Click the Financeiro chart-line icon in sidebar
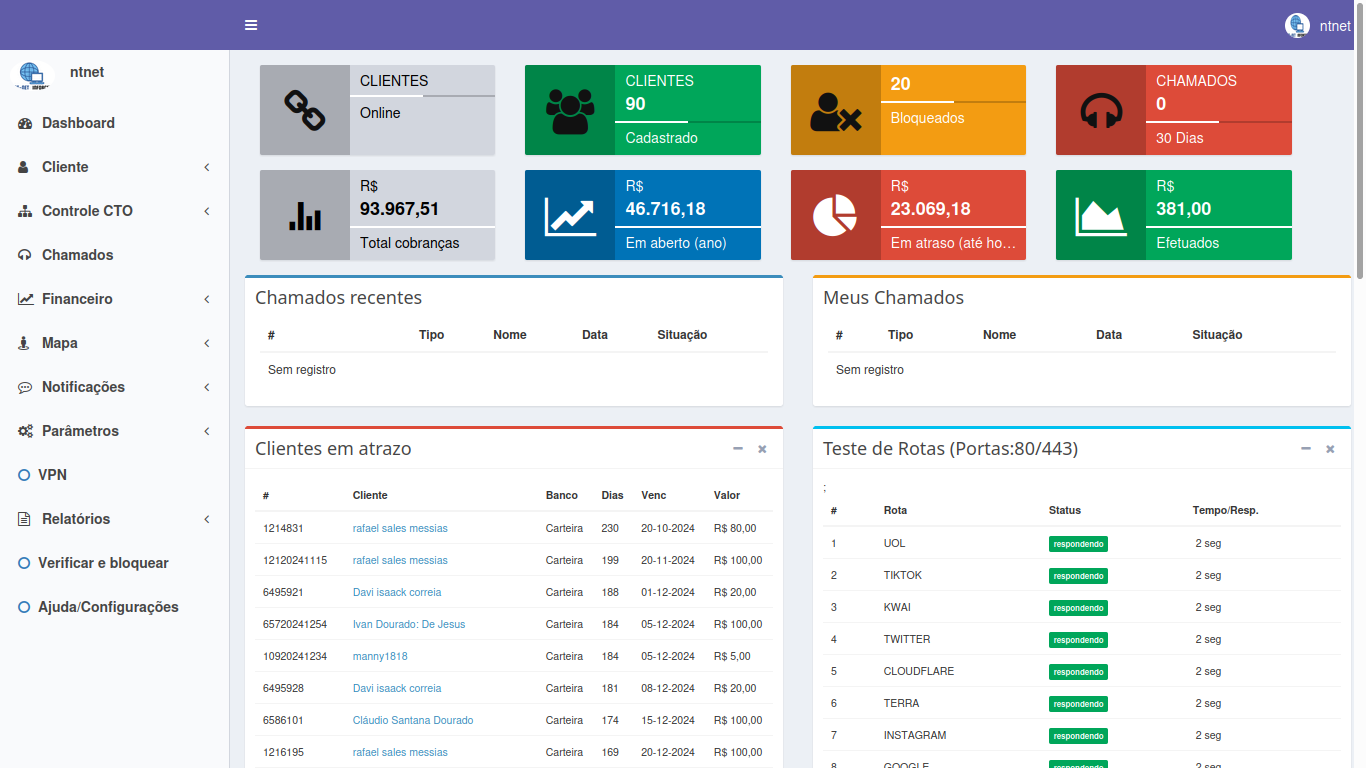 (25, 299)
